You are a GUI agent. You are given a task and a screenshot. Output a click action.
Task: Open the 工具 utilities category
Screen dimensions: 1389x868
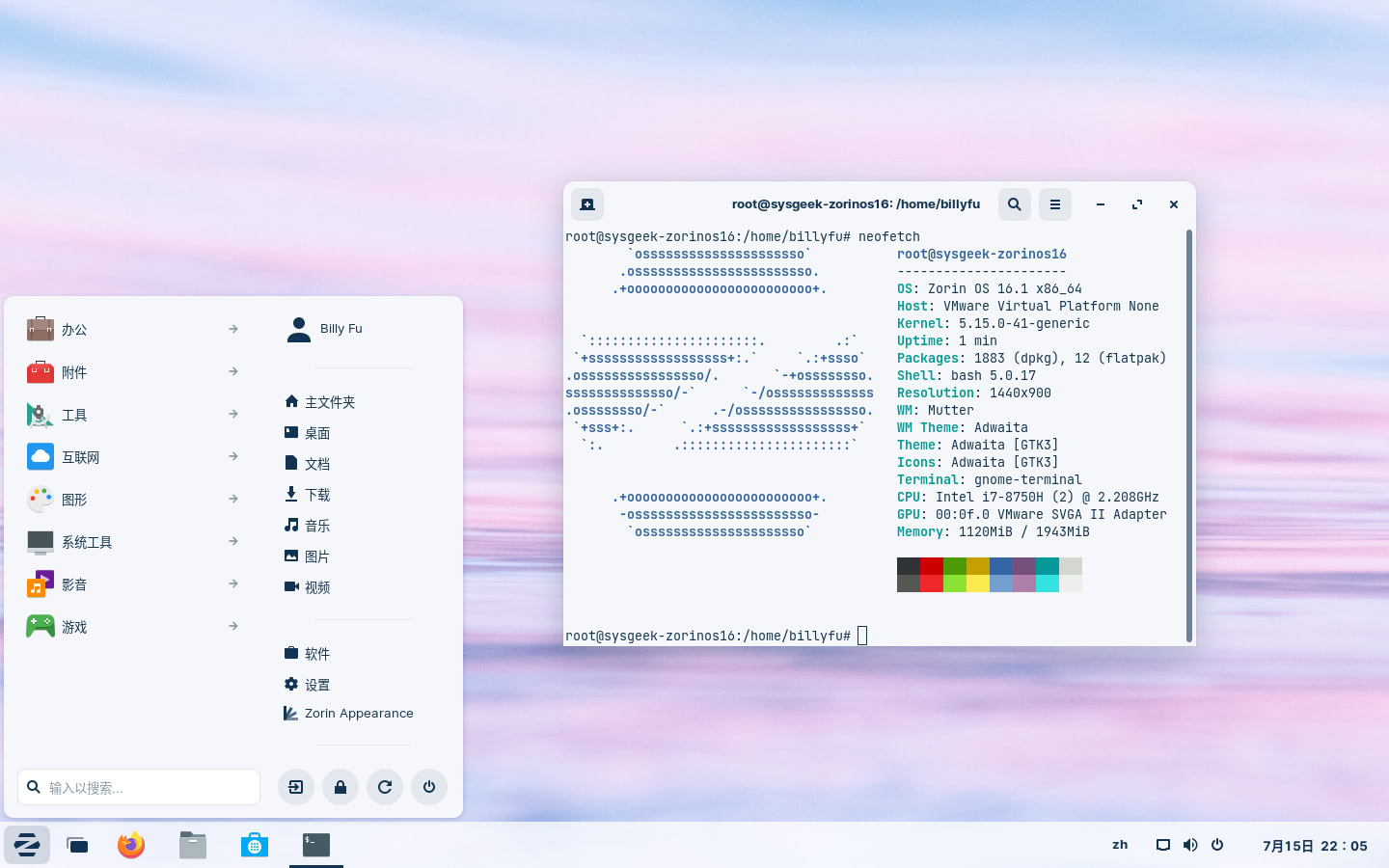(133, 415)
